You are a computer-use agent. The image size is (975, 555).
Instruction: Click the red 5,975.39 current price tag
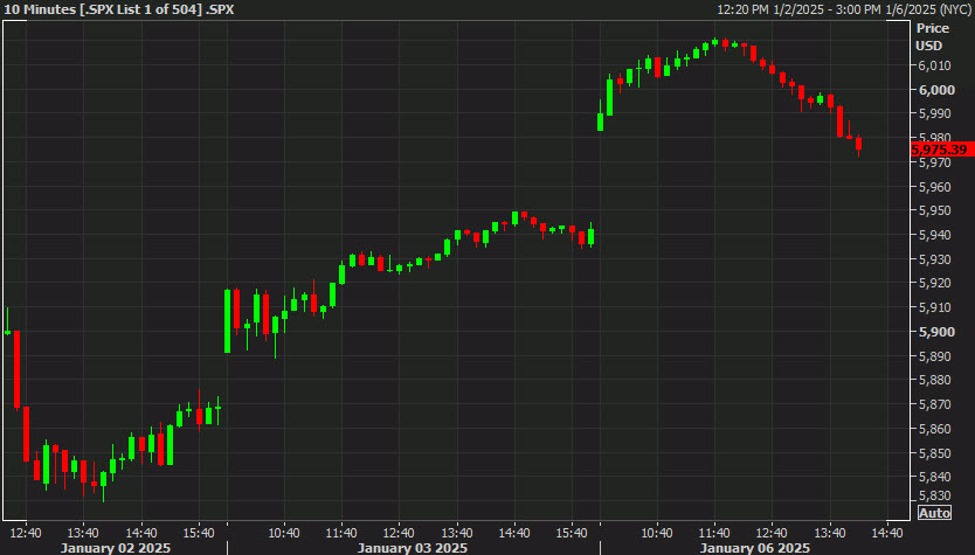click(941, 150)
